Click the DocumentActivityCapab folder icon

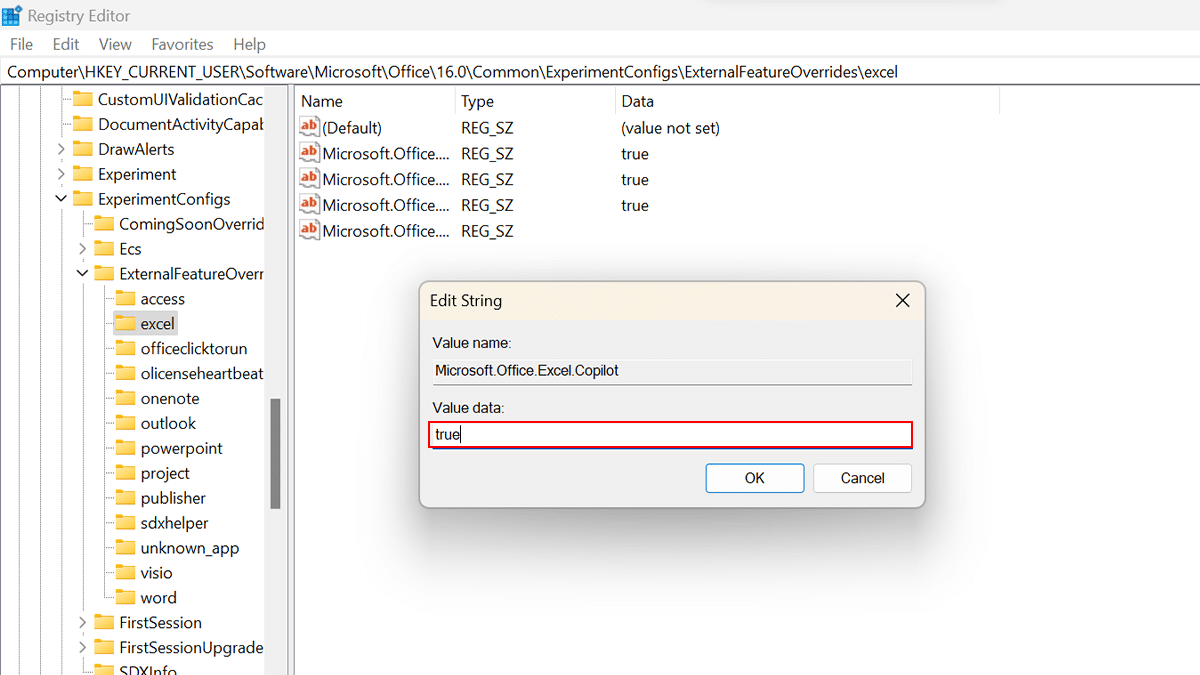pyautogui.click(x=83, y=124)
